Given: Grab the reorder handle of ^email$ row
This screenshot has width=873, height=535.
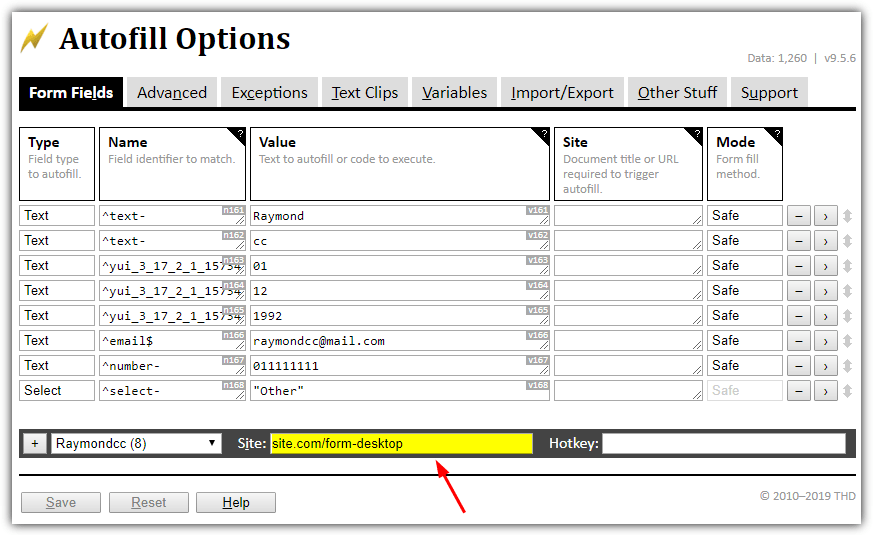Looking at the screenshot, I should [x=847, y=341].
